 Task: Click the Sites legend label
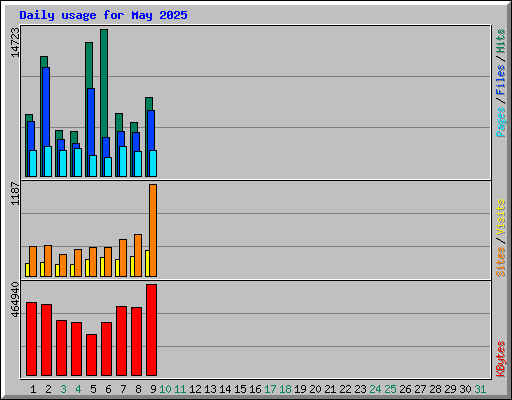[x=501, y=262]
